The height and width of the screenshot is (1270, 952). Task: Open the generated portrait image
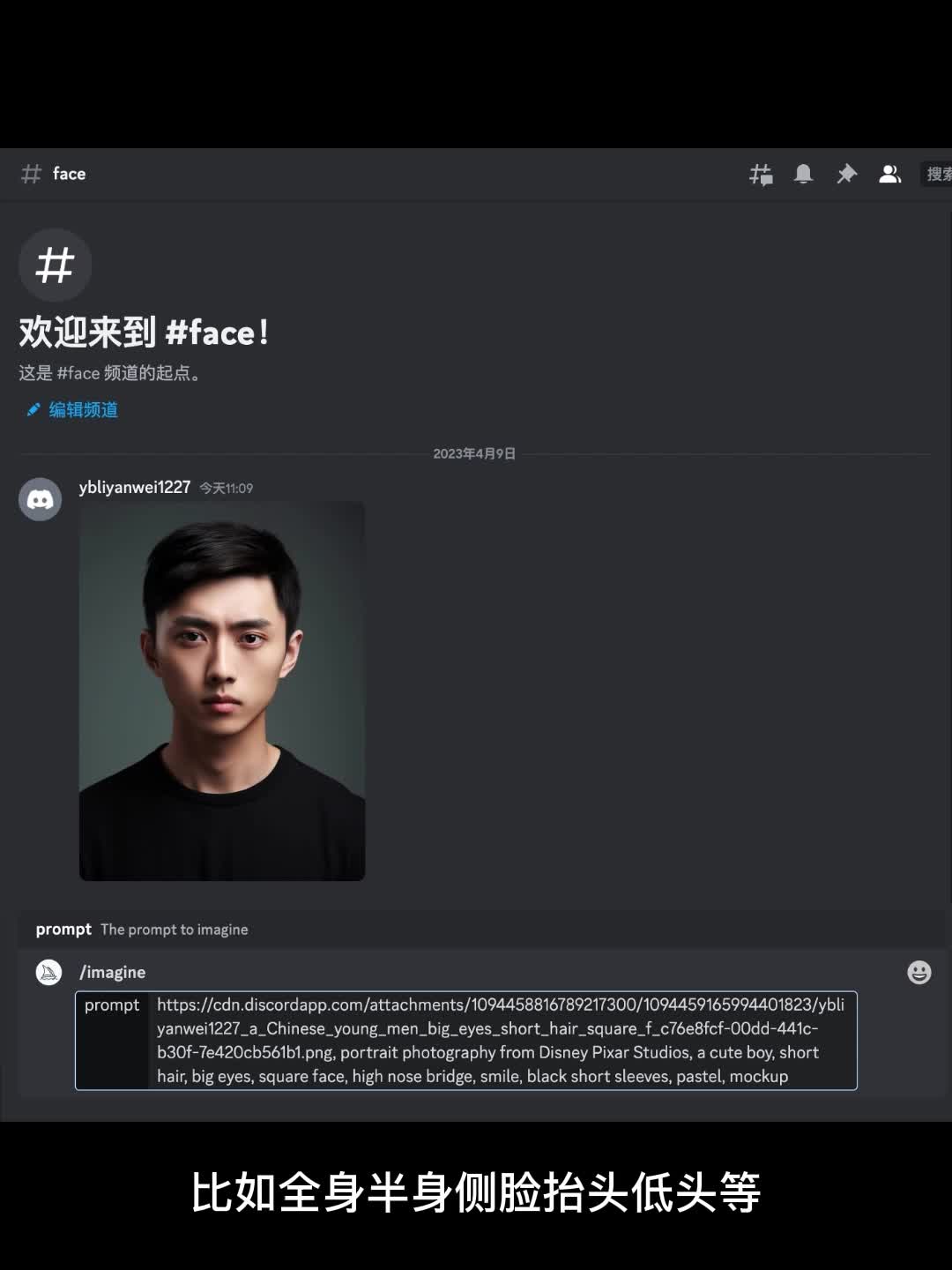(222, 691)
